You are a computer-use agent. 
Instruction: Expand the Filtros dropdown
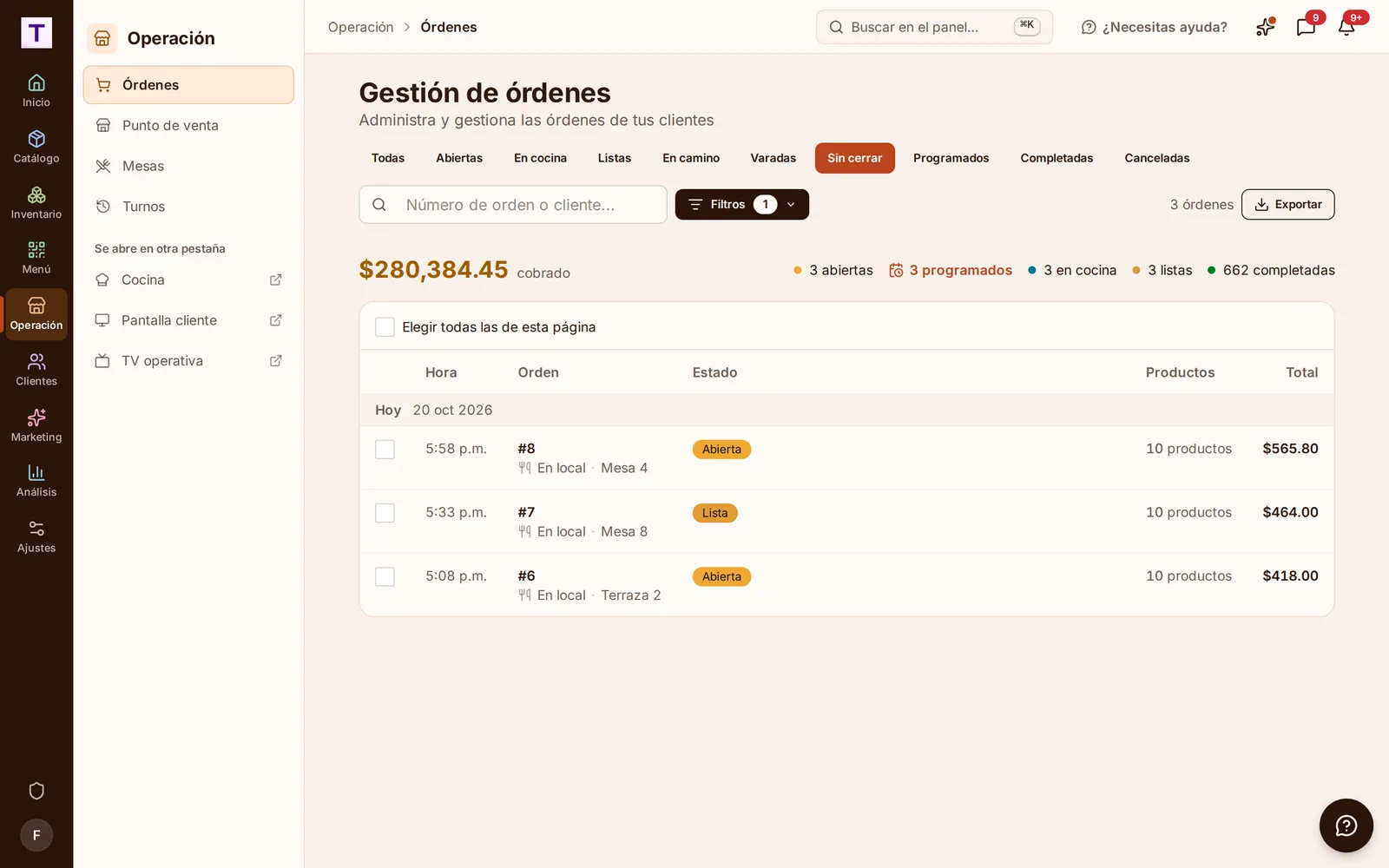(742, 205)
